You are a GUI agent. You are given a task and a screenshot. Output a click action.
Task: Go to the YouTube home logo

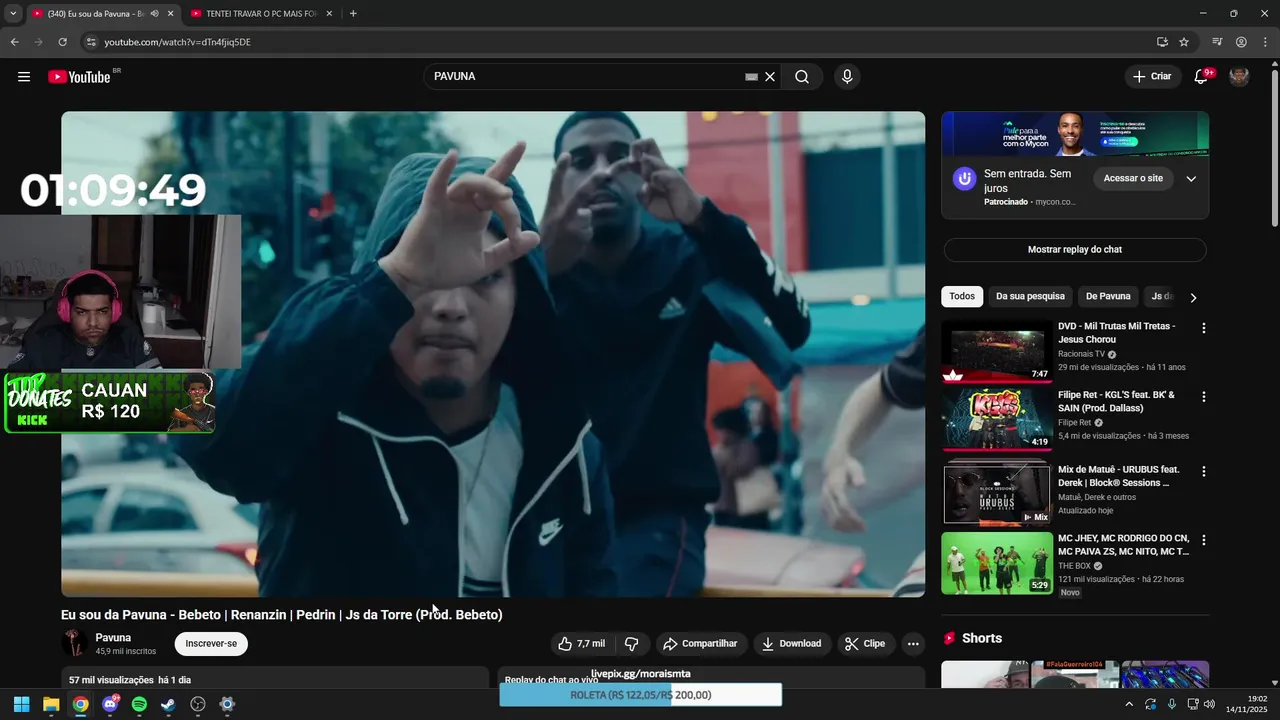pyautogui.click(x=79, y=77)
